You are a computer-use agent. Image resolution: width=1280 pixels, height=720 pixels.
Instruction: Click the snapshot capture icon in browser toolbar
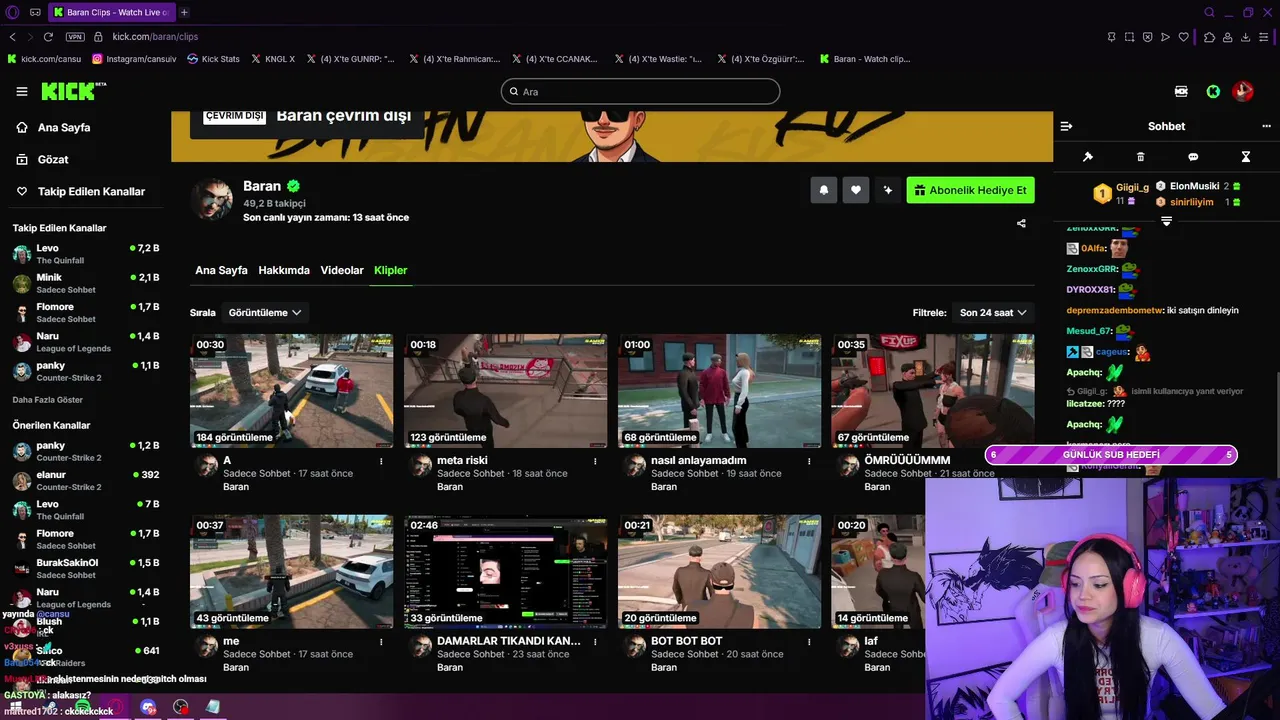[1129, 37]
